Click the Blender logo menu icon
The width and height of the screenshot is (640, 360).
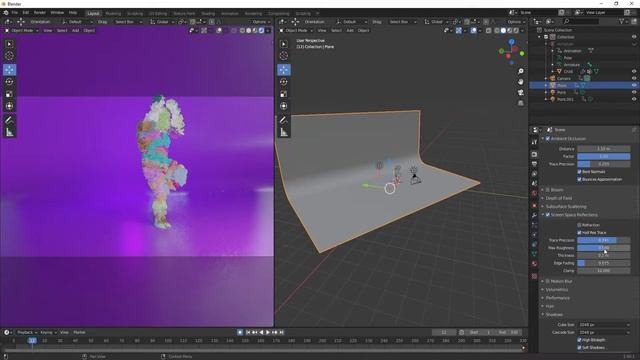(x=6, y=13)
